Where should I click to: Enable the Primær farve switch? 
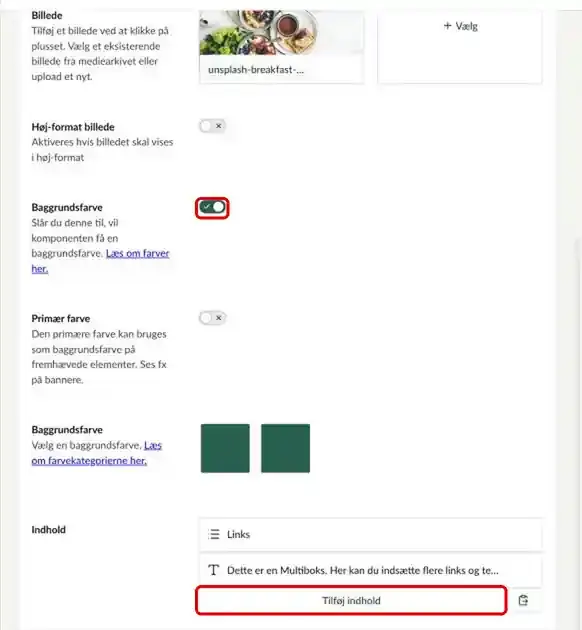click(x=212, y=318)
